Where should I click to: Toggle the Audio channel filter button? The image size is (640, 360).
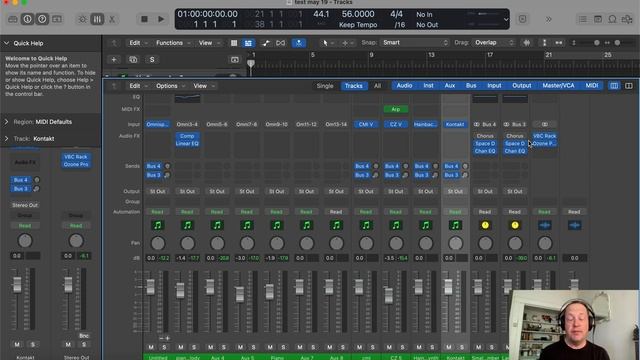pos(404,86)
